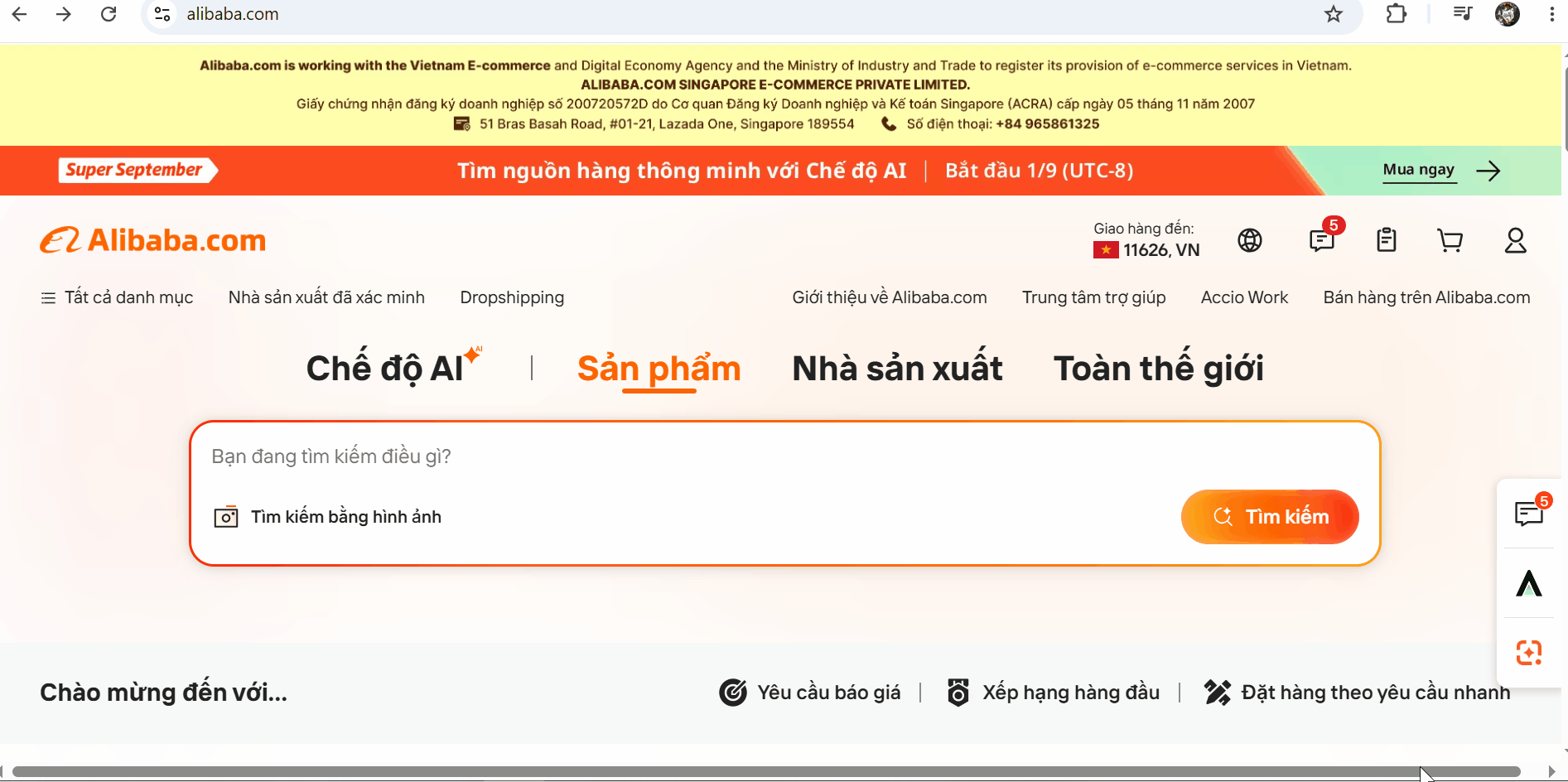Click in the product search input field
Image resolution: width=1568 pixels, height=782 pixels.
784,456
